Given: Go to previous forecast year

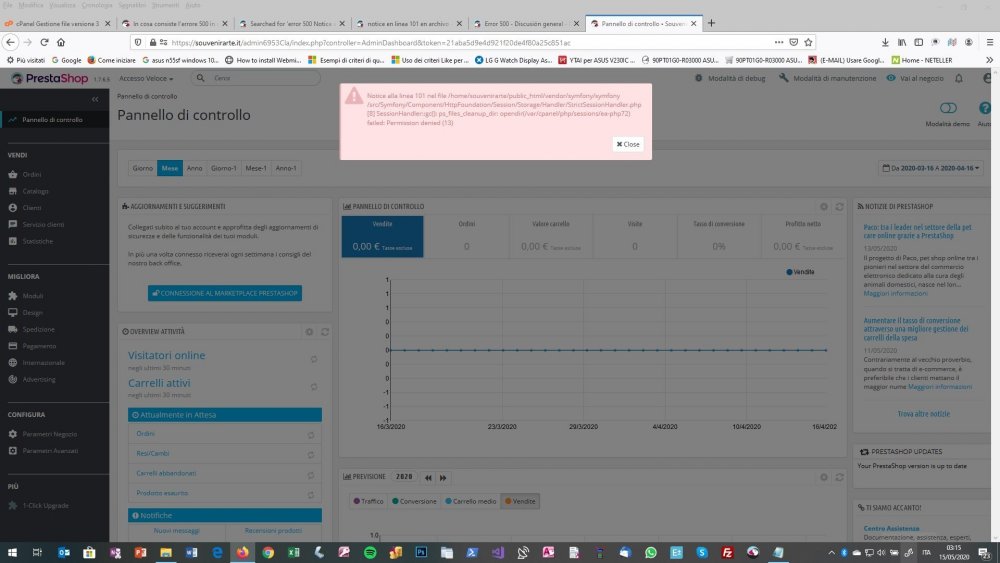Looking at the screenshot, I should click(428, 478).
